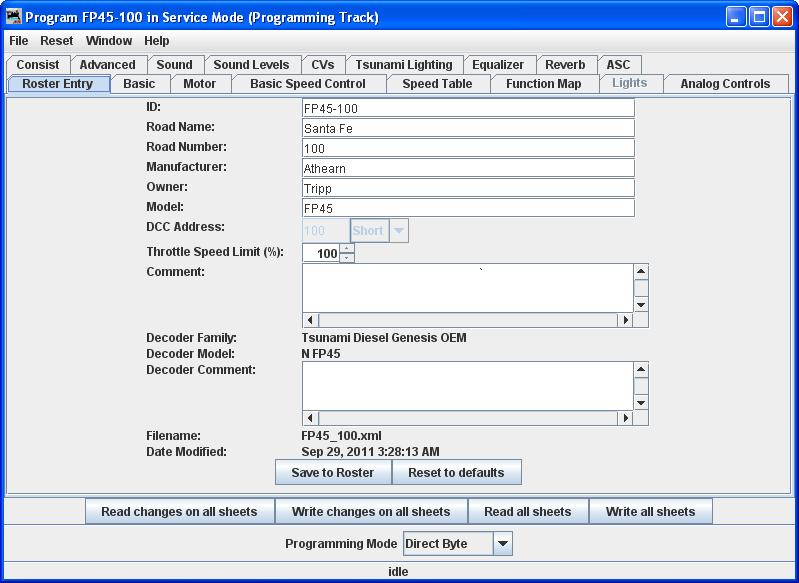Decrease Throttle Speed Limit with down arrow
This screenshot has width=799, height=583.
347,258
